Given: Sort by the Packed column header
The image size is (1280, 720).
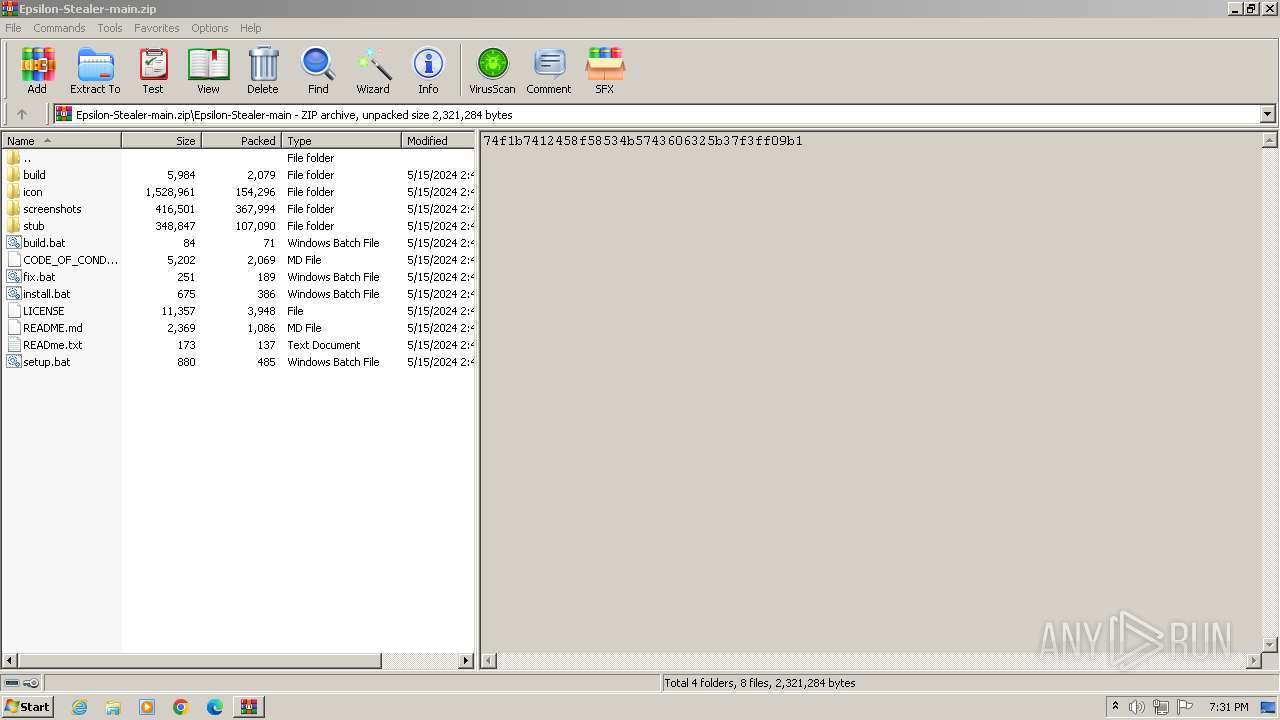Looking at the screenshot, I should [x=241, y=141].
